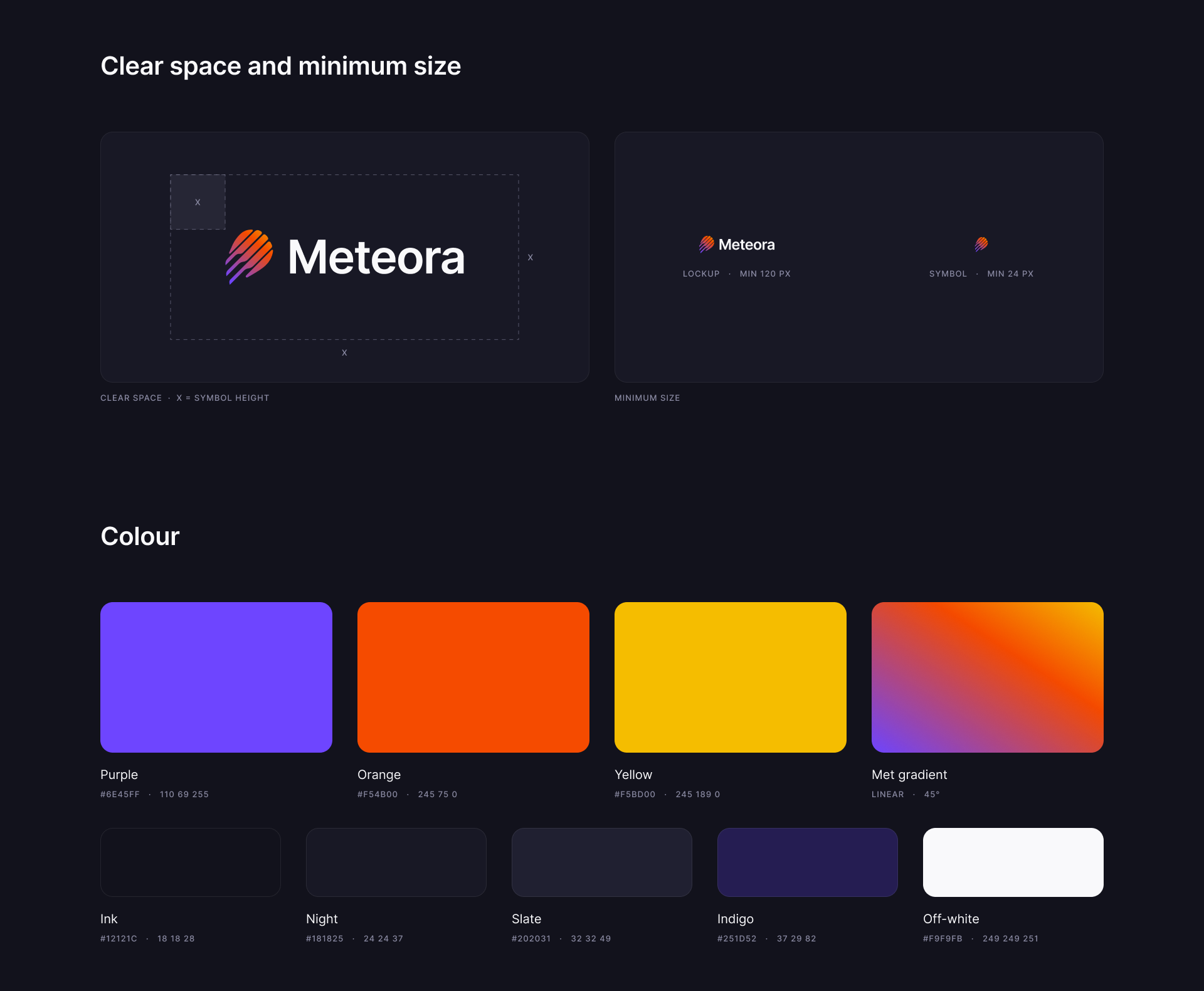
Task: Click the RGB value '249 249 251'
Action: (x=1011, y=938)
